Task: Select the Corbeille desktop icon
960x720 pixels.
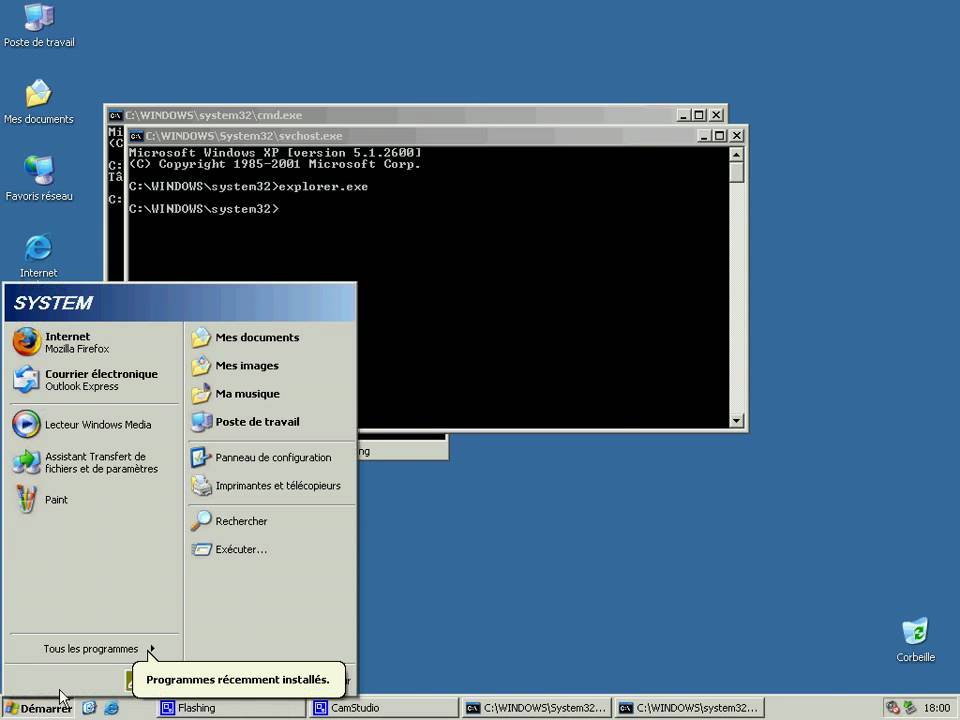Action: [x=915, y=640]
